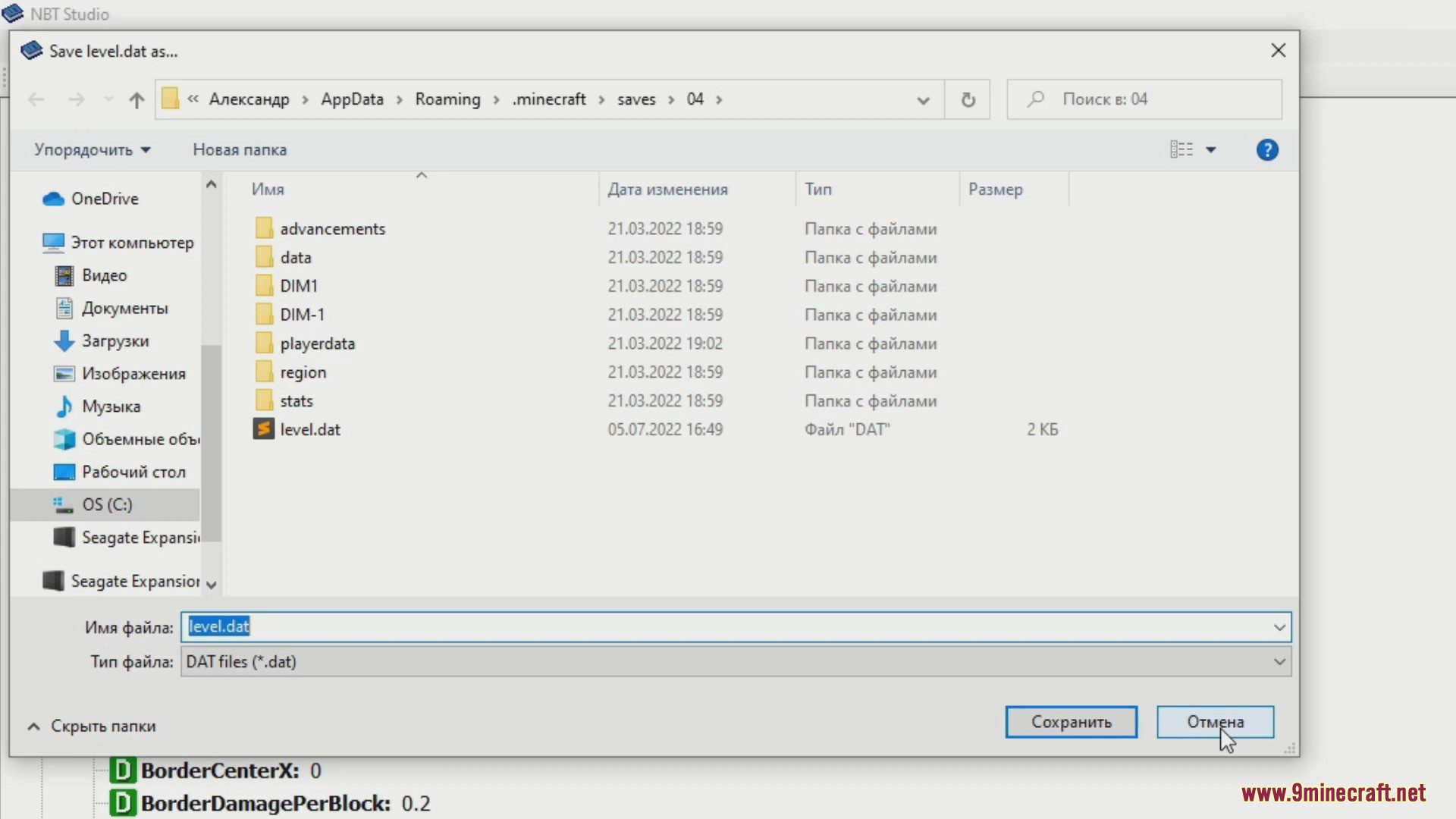Viewport: 1456px width, 819px height.
Task: Open the Упорядочить menu
Action: click(x=92, y=149)
